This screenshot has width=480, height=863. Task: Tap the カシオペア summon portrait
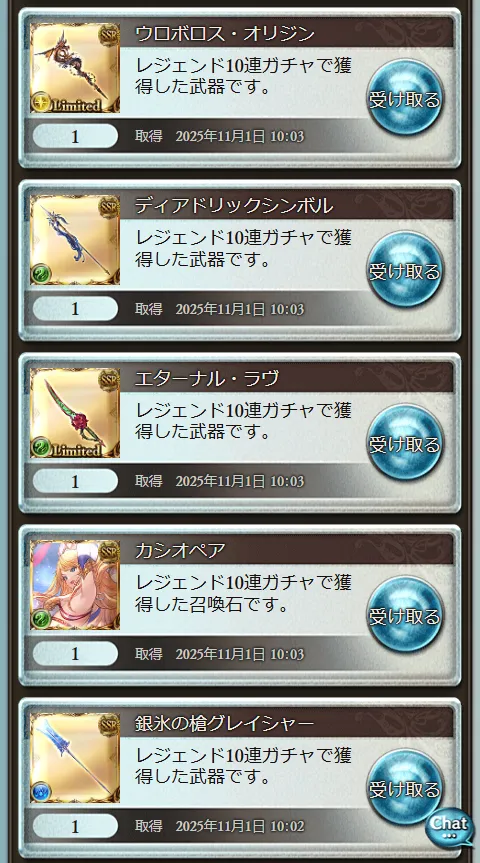75,585
